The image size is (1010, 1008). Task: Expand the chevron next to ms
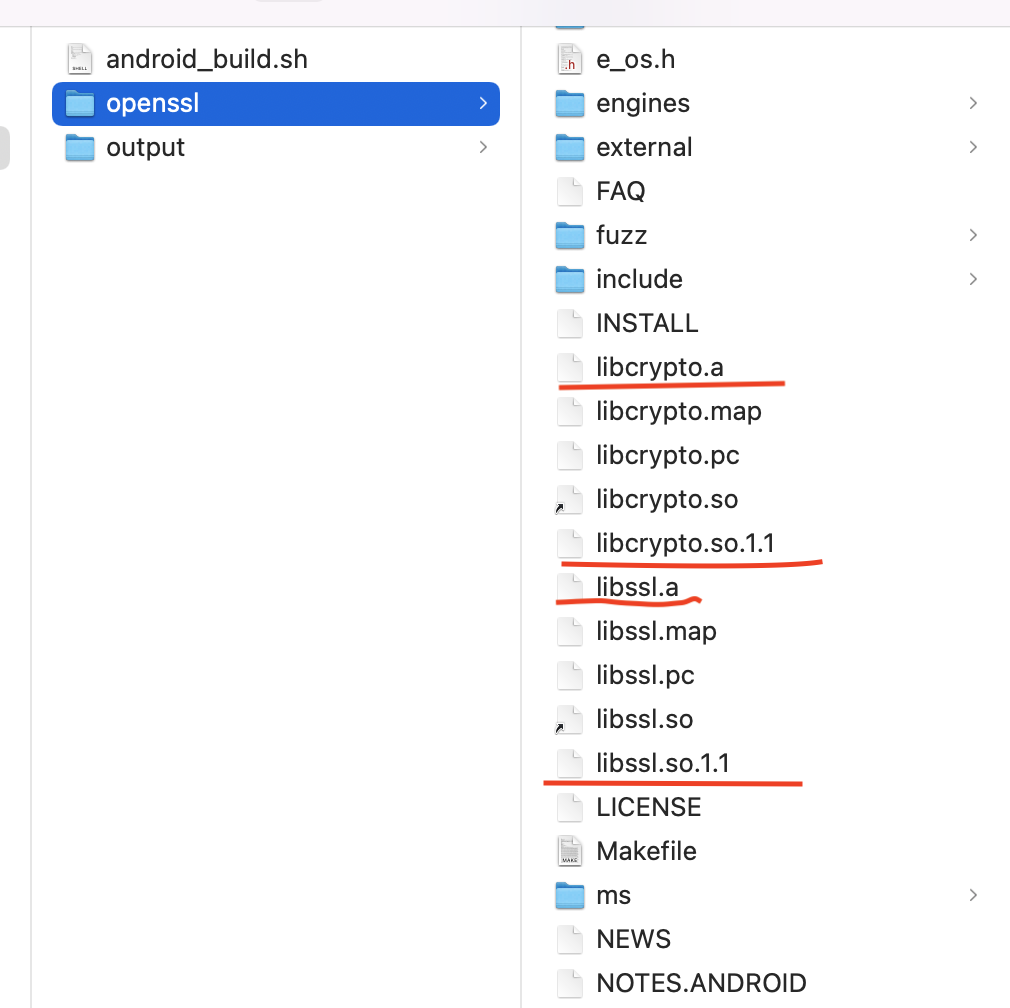click(x=972, y=895)
